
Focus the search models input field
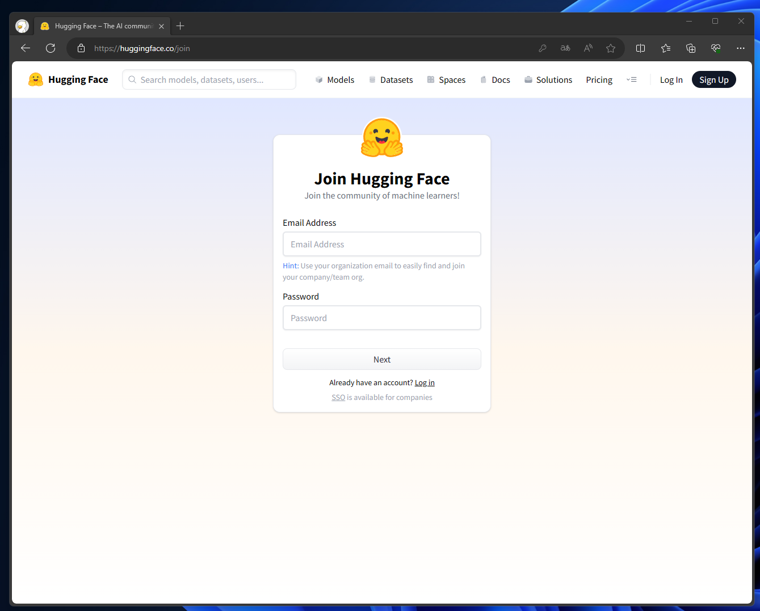point(209,79)
